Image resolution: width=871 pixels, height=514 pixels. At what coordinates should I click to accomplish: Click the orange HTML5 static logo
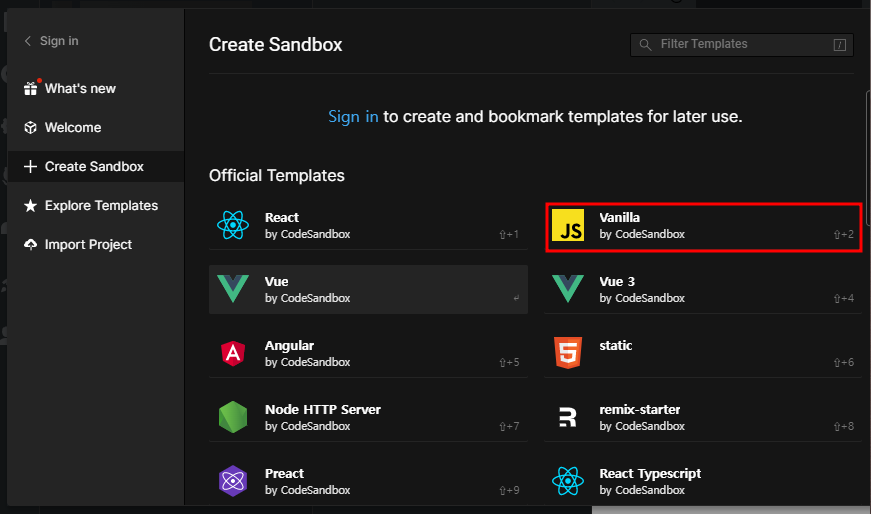click(568, 353)
